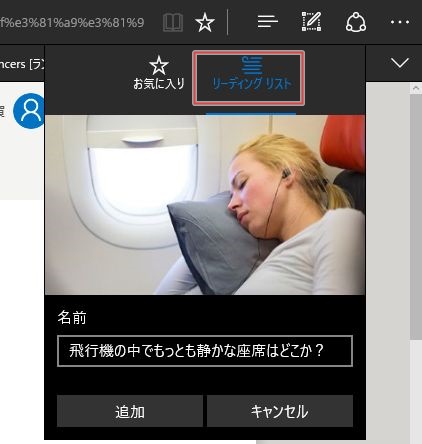Edit the 名前 text field
The height and width of the screenshot is (444, 422).
point(205,351)
